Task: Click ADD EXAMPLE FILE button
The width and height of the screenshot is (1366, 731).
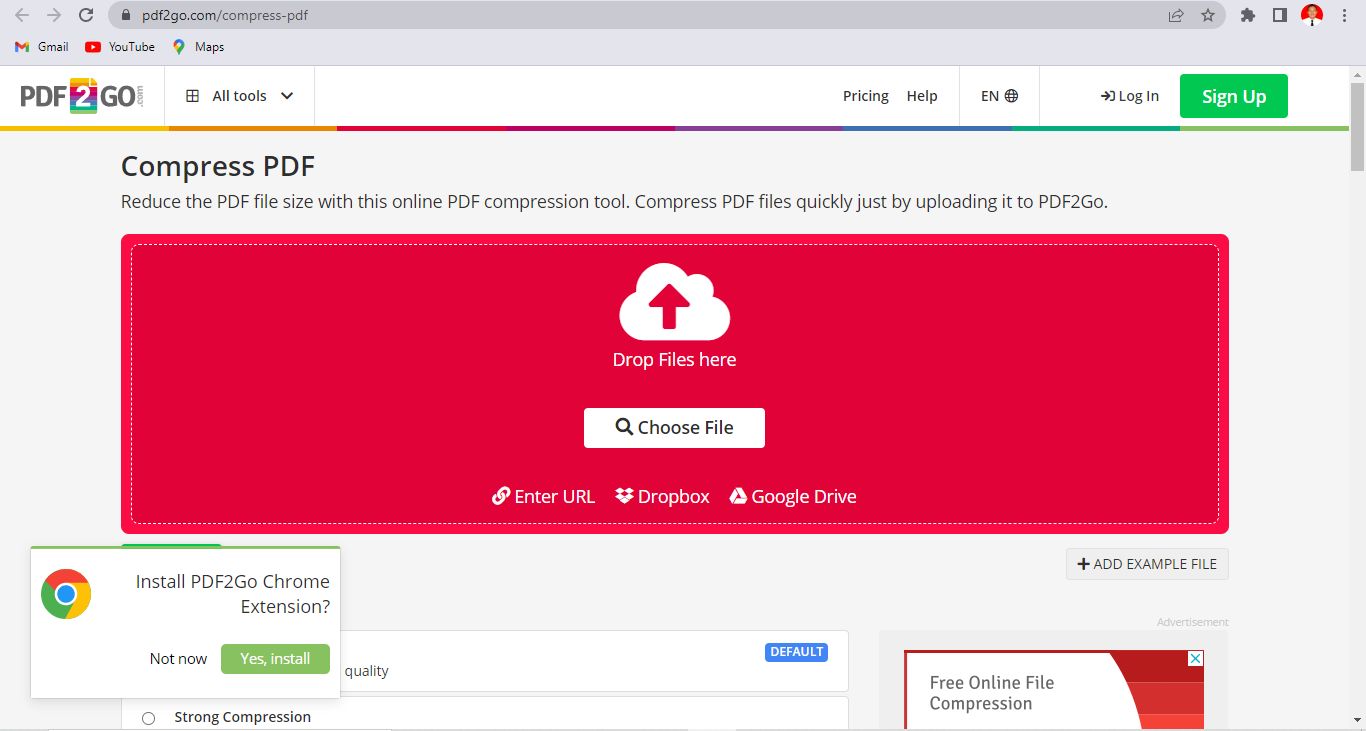Action: coord(1147,564)
